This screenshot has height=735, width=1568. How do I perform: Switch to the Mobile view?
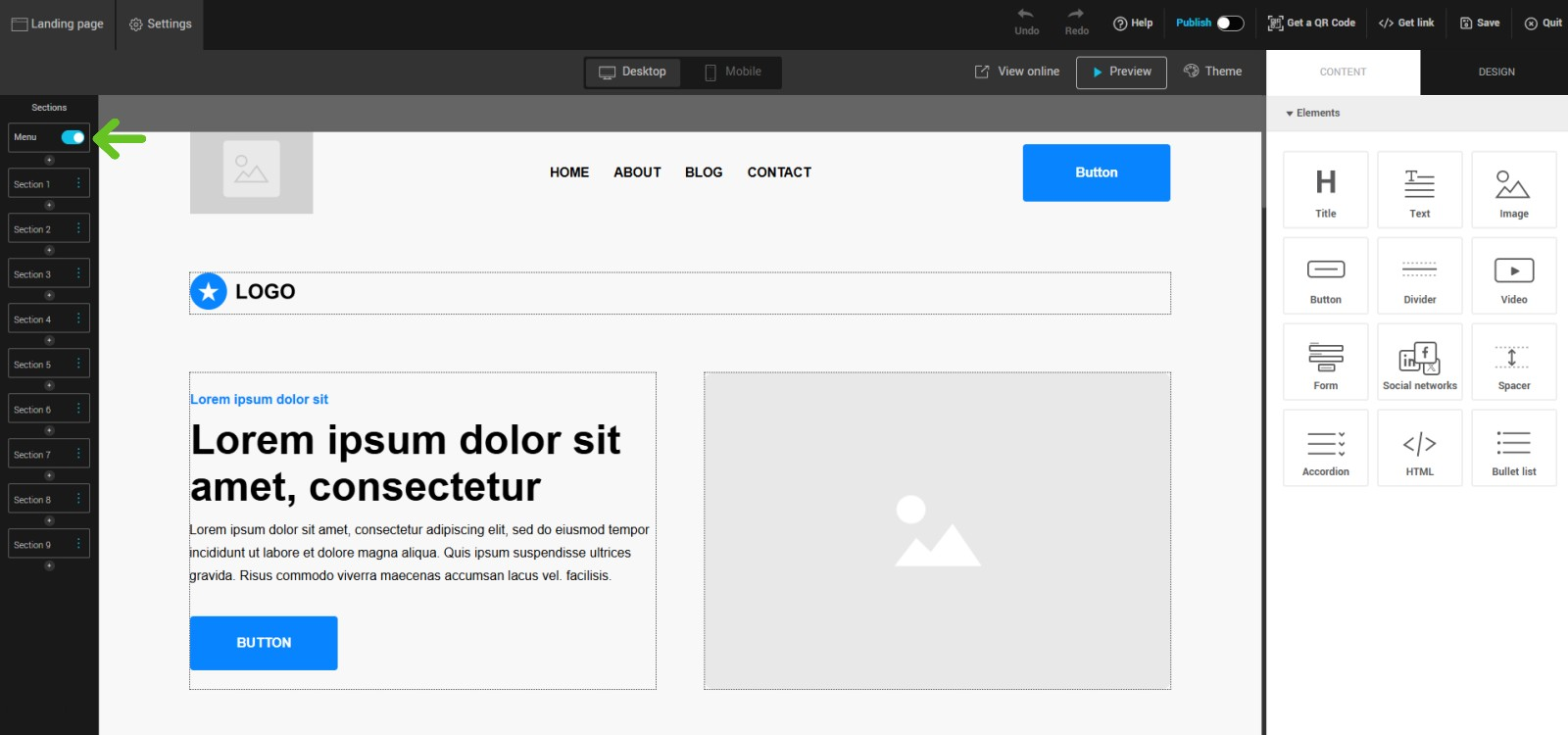coord(732,72)
